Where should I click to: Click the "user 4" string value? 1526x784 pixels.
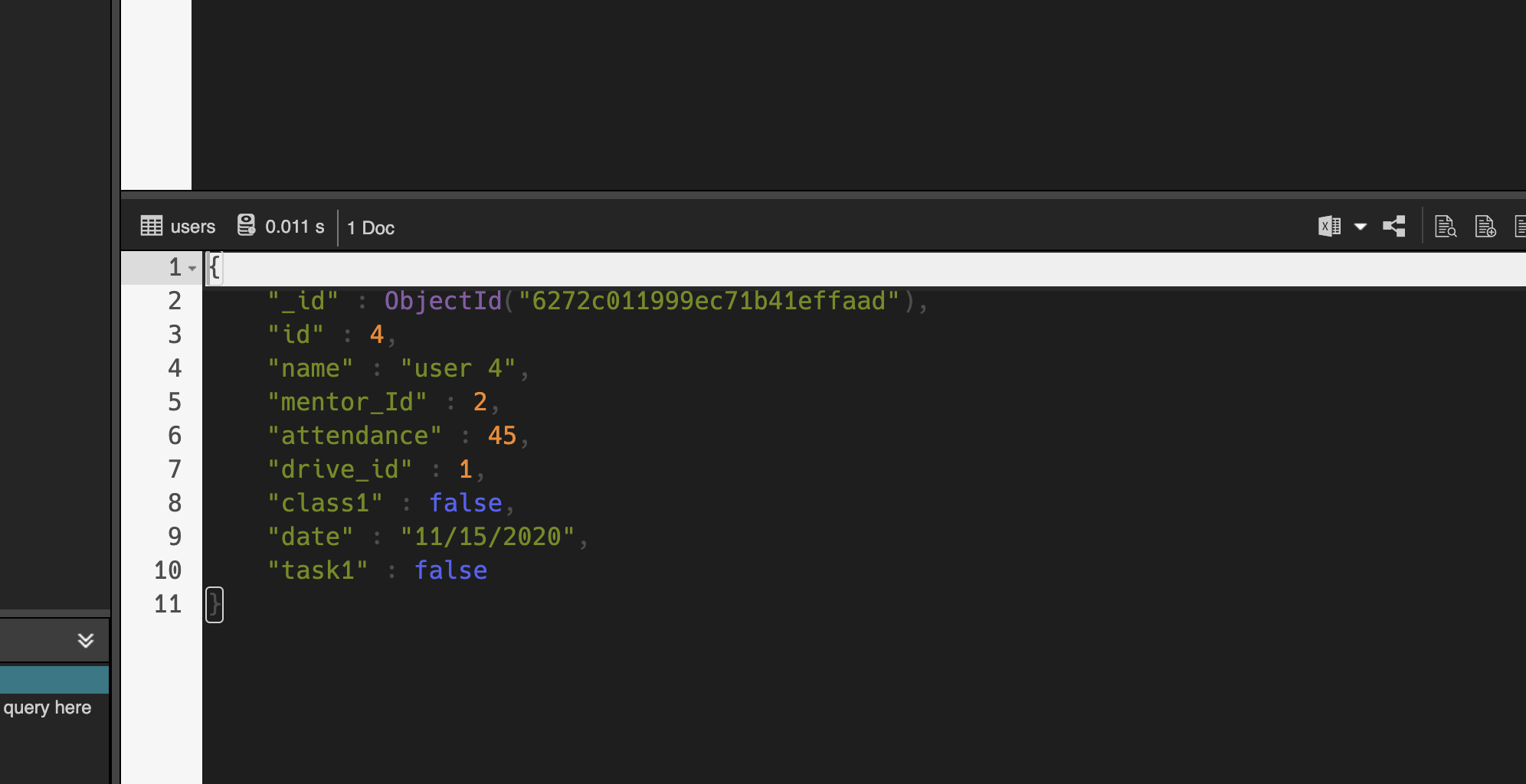click(x=458, y=368)
